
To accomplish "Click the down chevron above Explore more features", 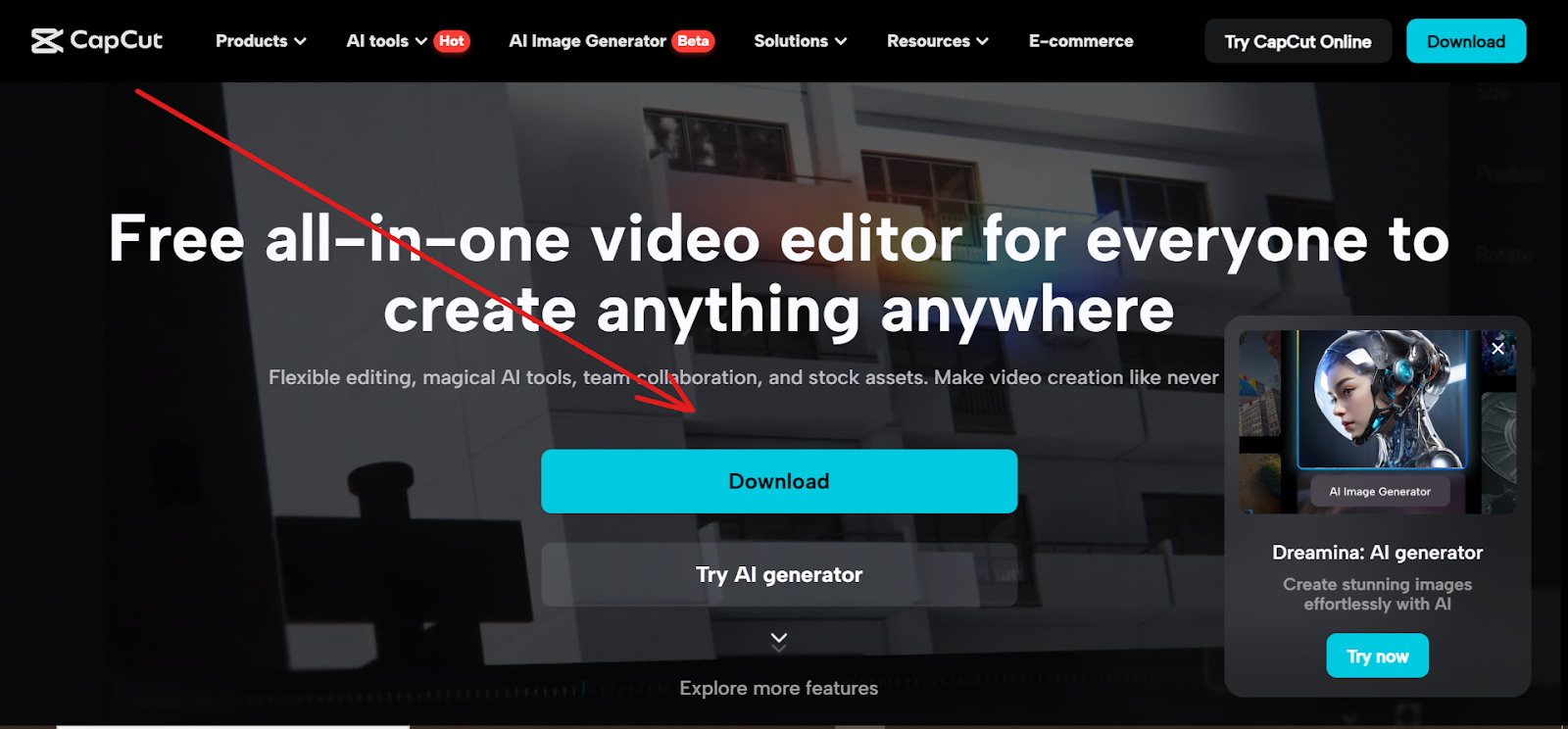I will point(779,642).
